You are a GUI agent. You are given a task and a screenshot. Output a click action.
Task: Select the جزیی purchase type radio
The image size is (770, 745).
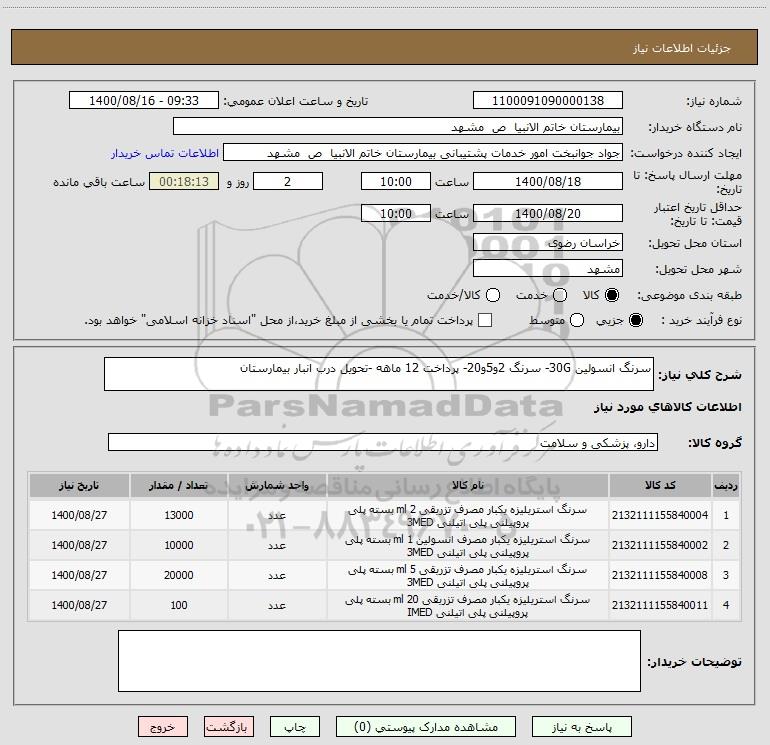tap(635, 320)
